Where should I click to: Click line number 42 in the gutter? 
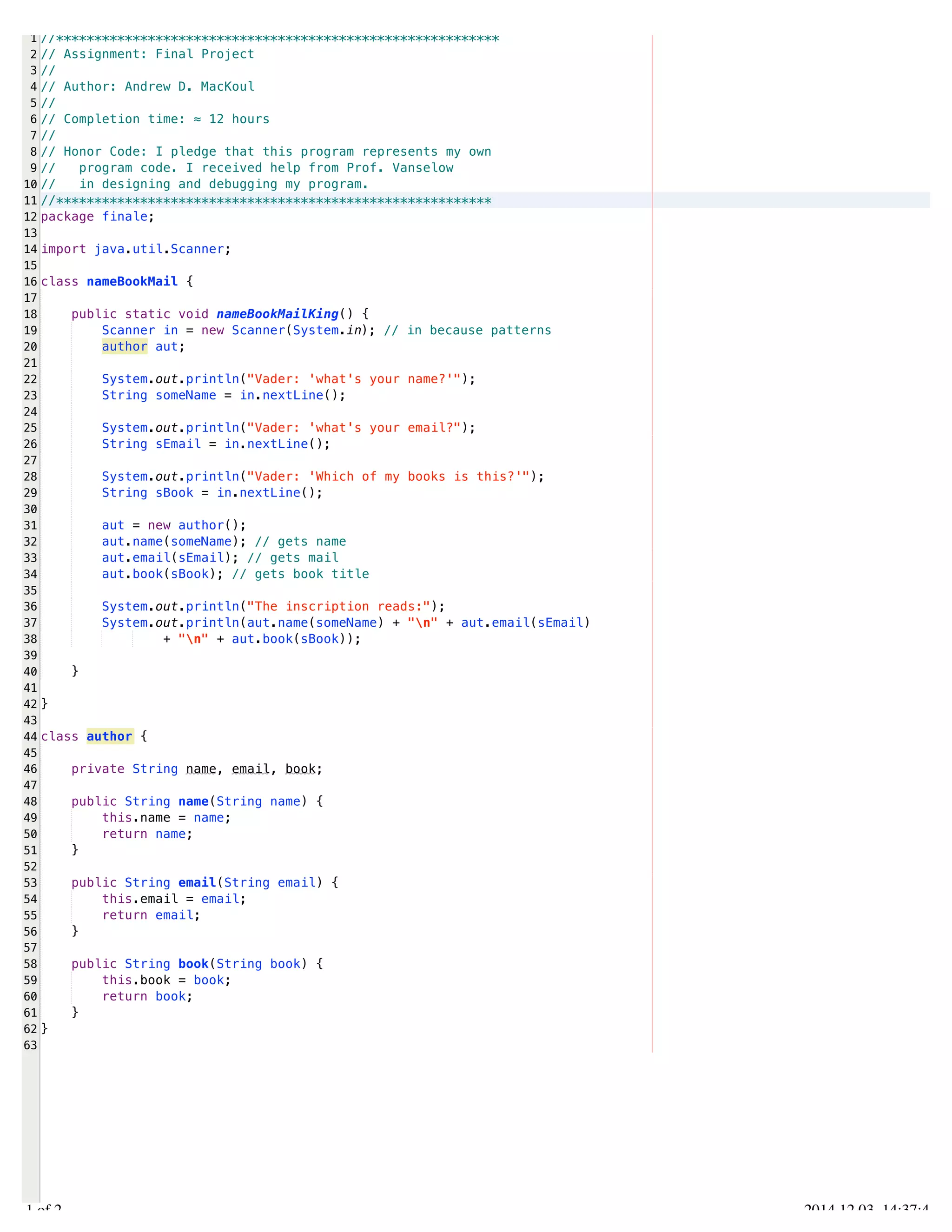[x=31, y=704]
